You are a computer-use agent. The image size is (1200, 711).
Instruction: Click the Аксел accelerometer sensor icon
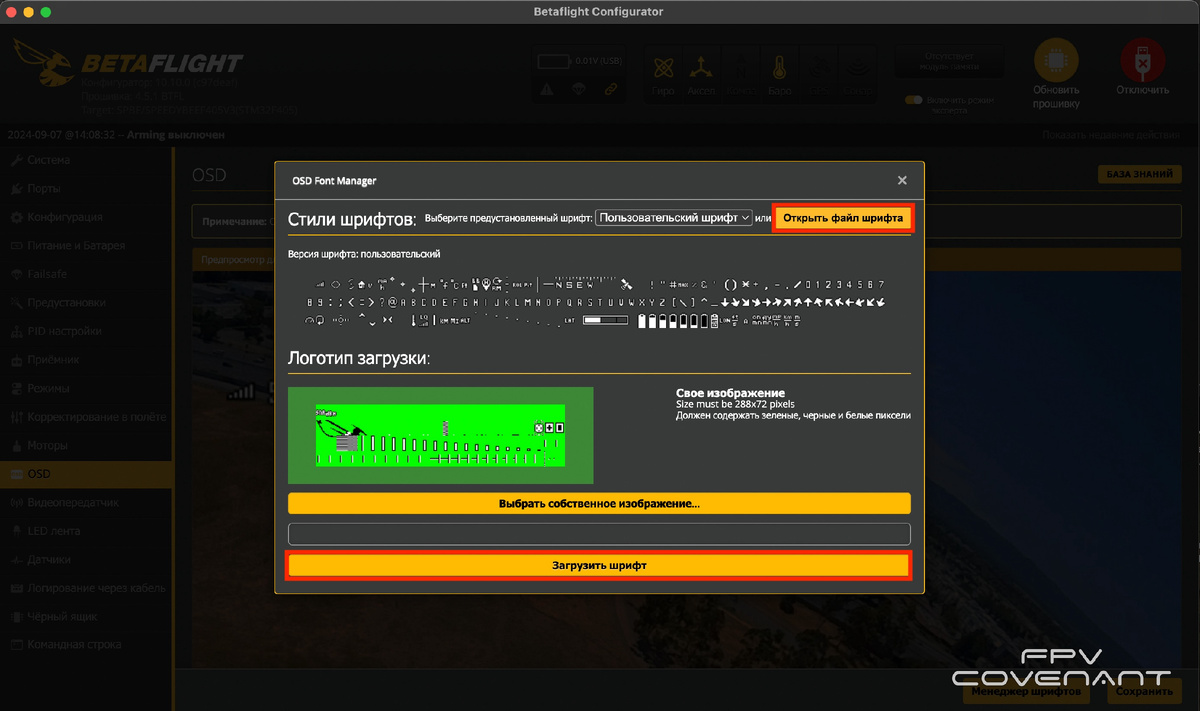pos(702,74)
